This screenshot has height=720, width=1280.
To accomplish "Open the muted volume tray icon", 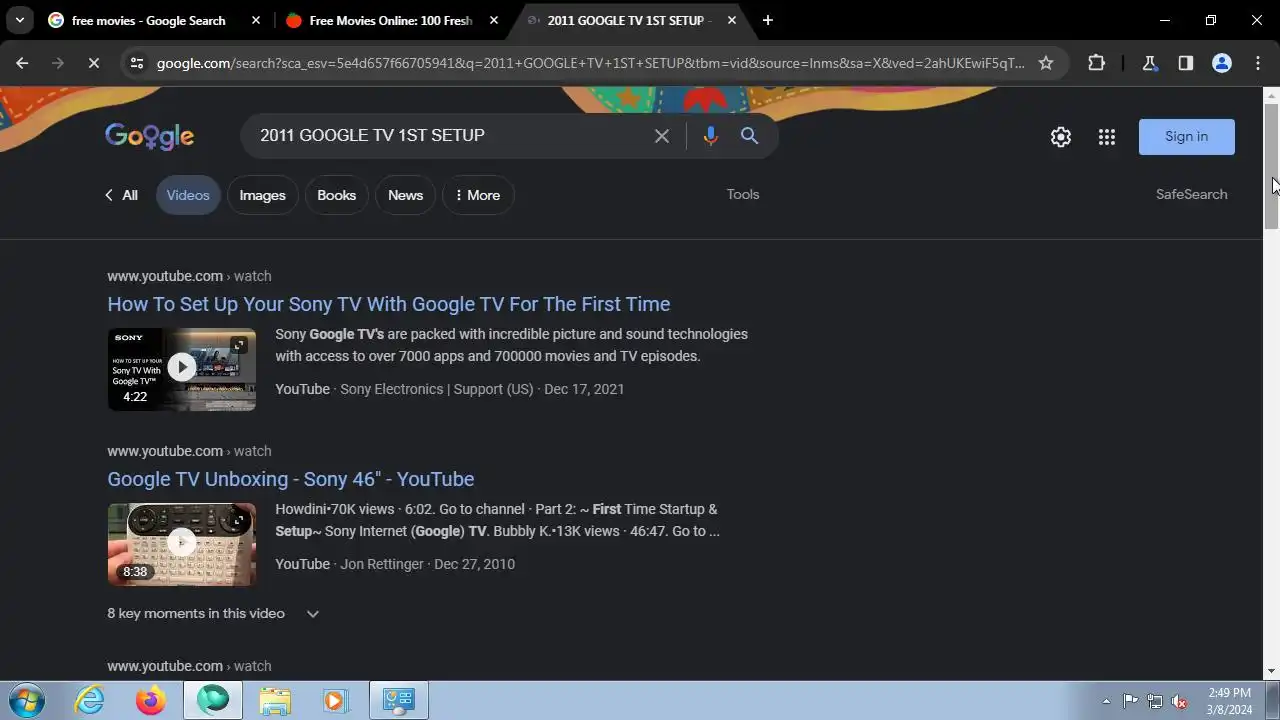I will point(1180,701).
